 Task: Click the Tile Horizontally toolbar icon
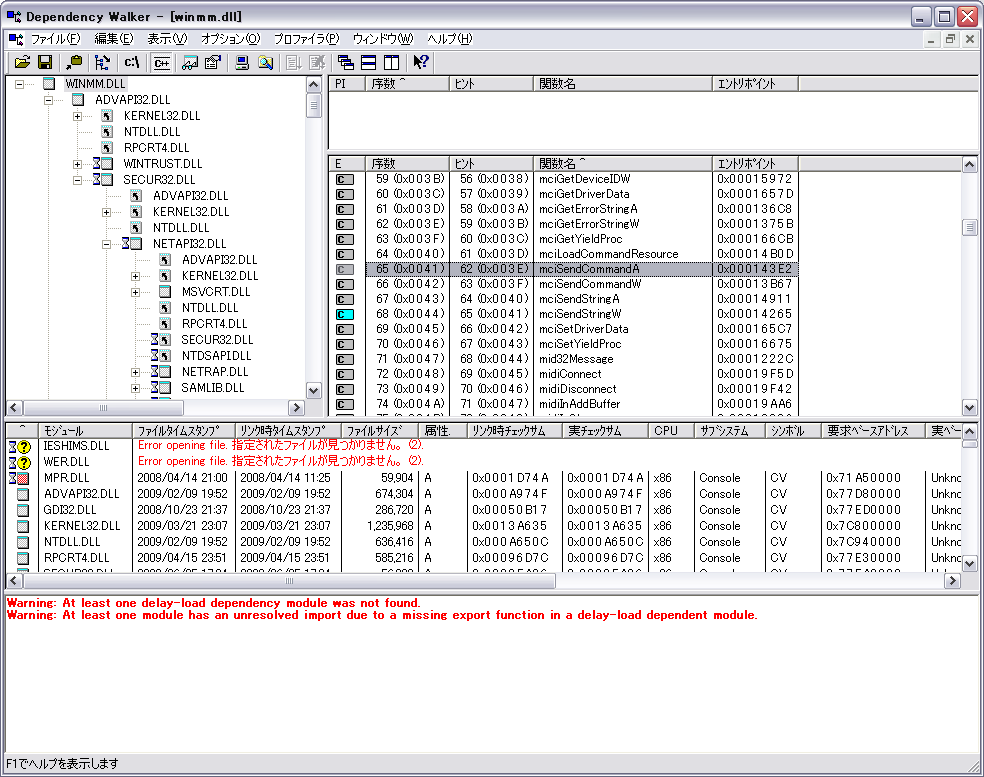pyautogui.click(x=369, y=62)
